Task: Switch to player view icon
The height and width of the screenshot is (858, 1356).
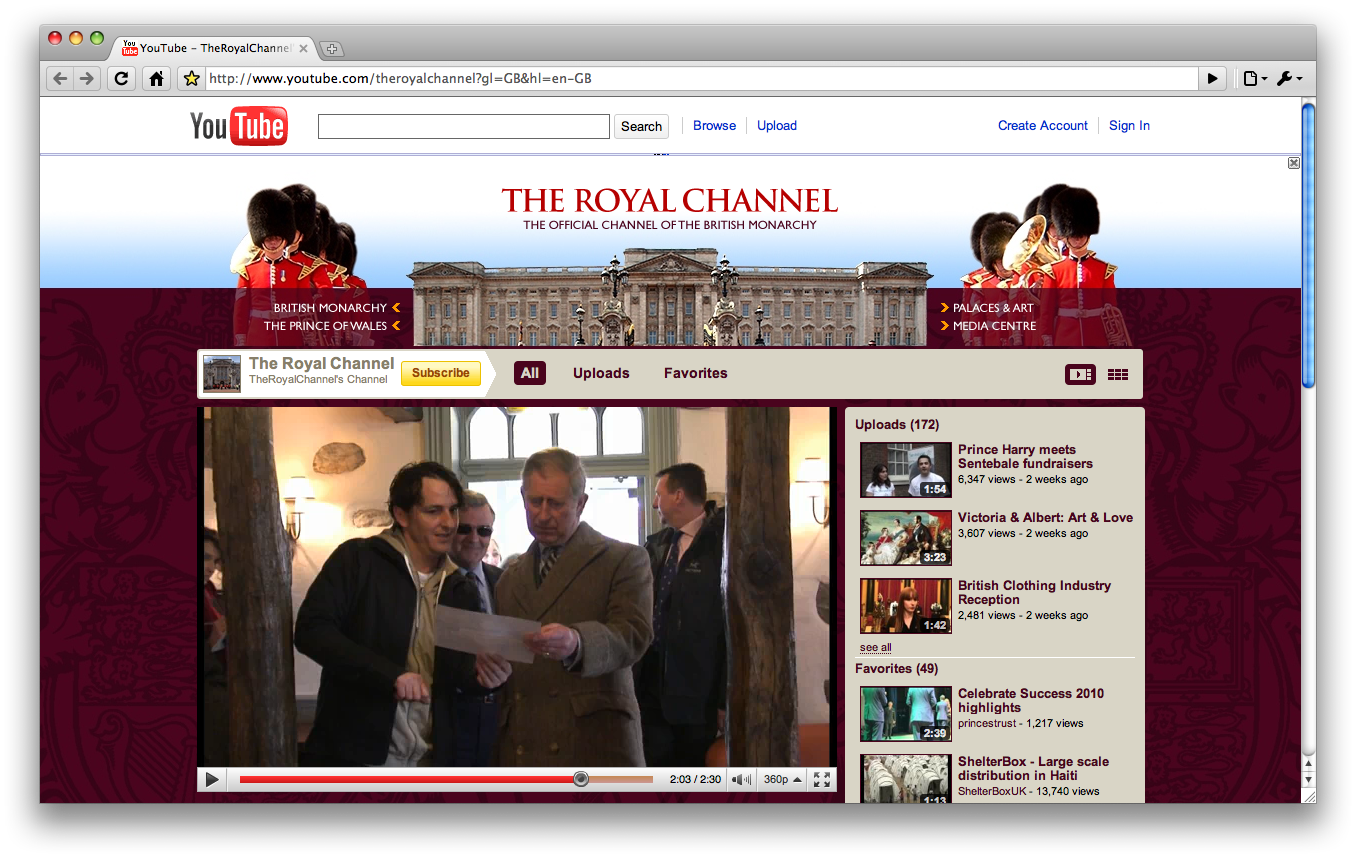Action: (x=1080, y=374)
